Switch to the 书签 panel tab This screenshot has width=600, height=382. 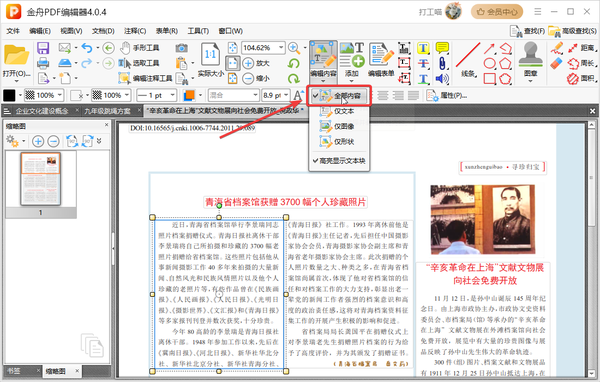pos(14,371)
